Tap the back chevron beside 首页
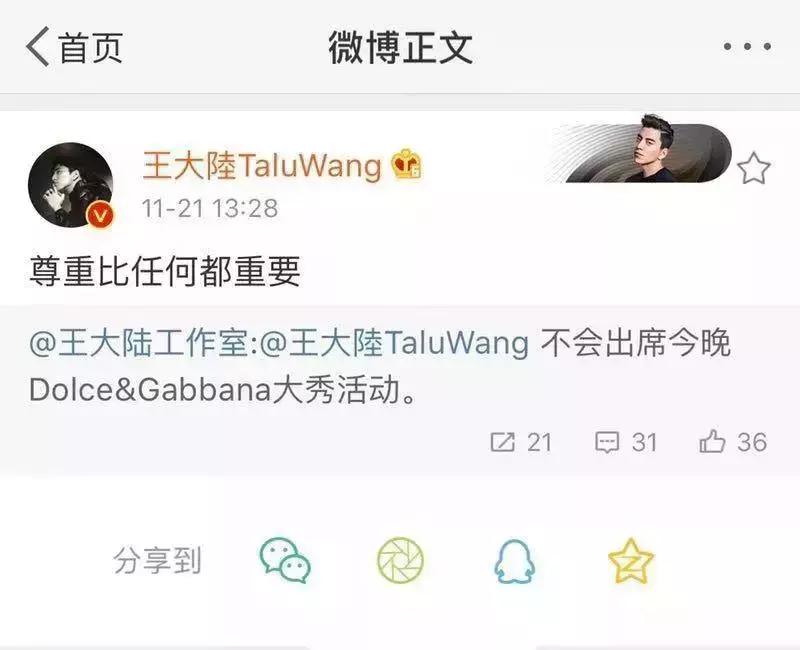800x650 pixels. [37, 46]
